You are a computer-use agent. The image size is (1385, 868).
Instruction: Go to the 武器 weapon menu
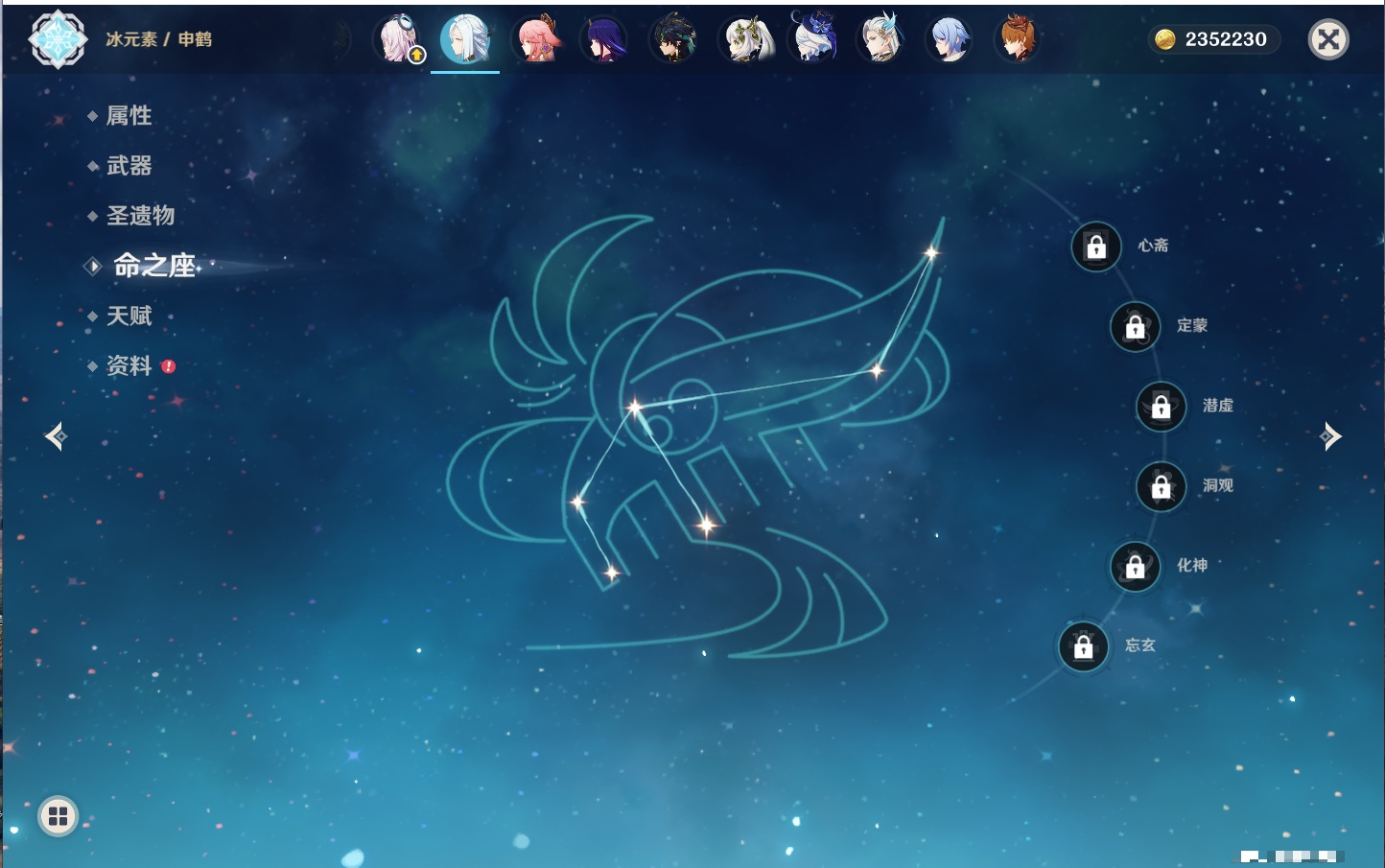129,166
